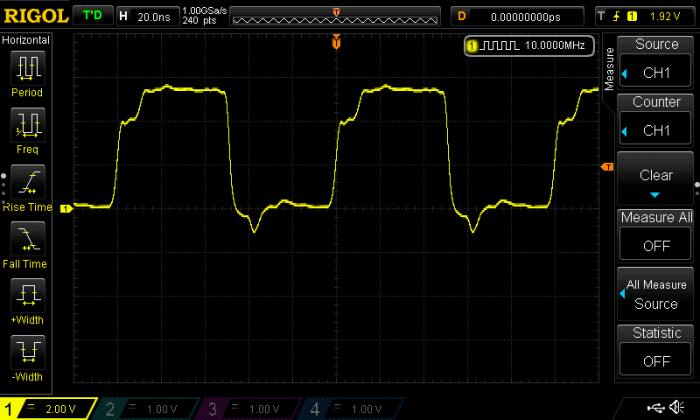The image size is (700, 420).
Task: Open All Measure Source option
Action: pyautogui.click(x=655, y=294)
